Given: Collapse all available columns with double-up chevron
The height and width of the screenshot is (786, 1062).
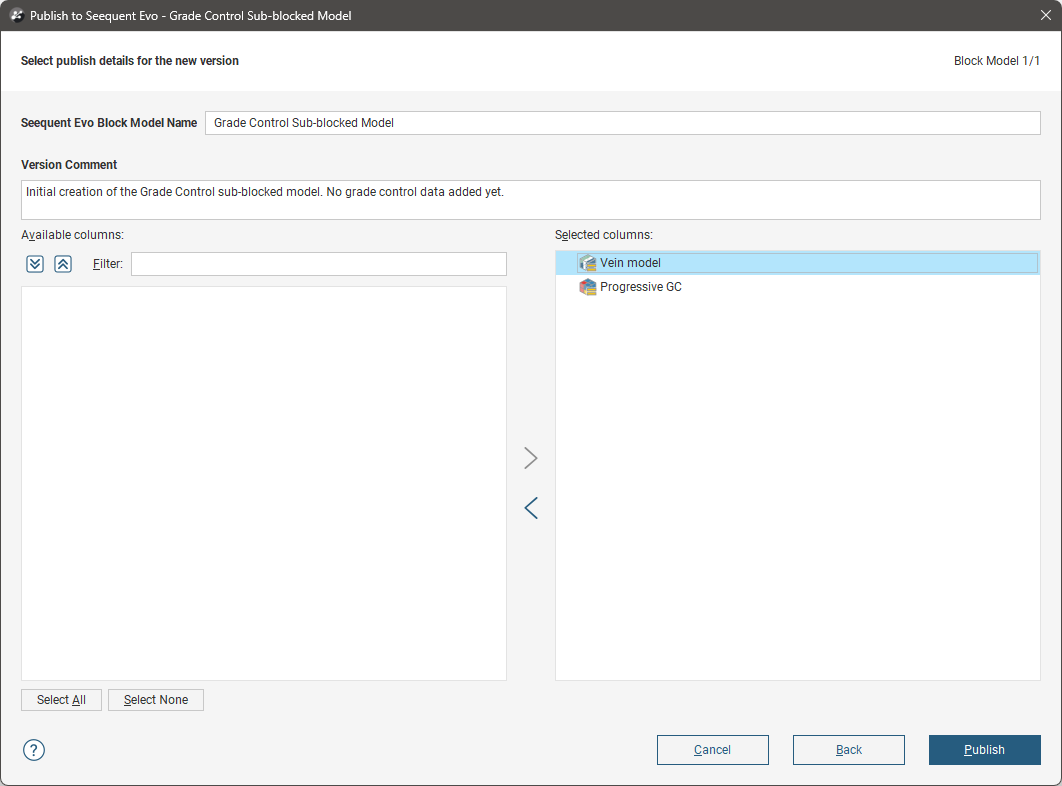Looking at the screenshot, I should [63, 264].
